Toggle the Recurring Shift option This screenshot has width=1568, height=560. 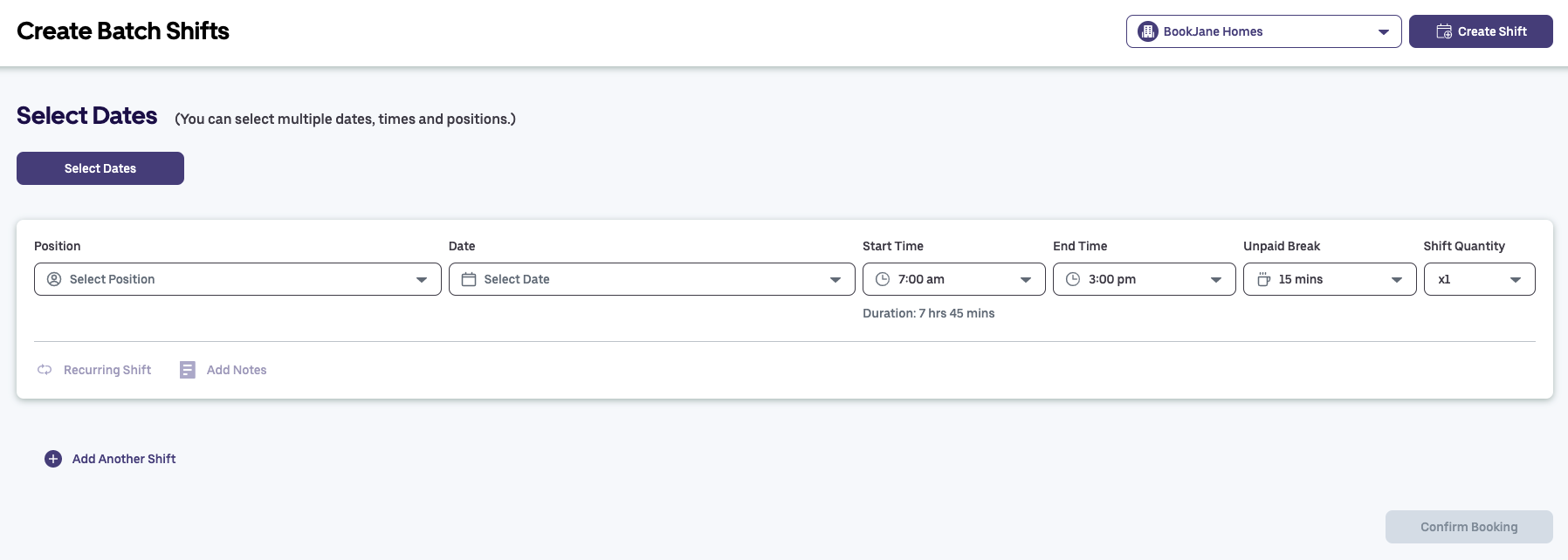tap(107, 370)
